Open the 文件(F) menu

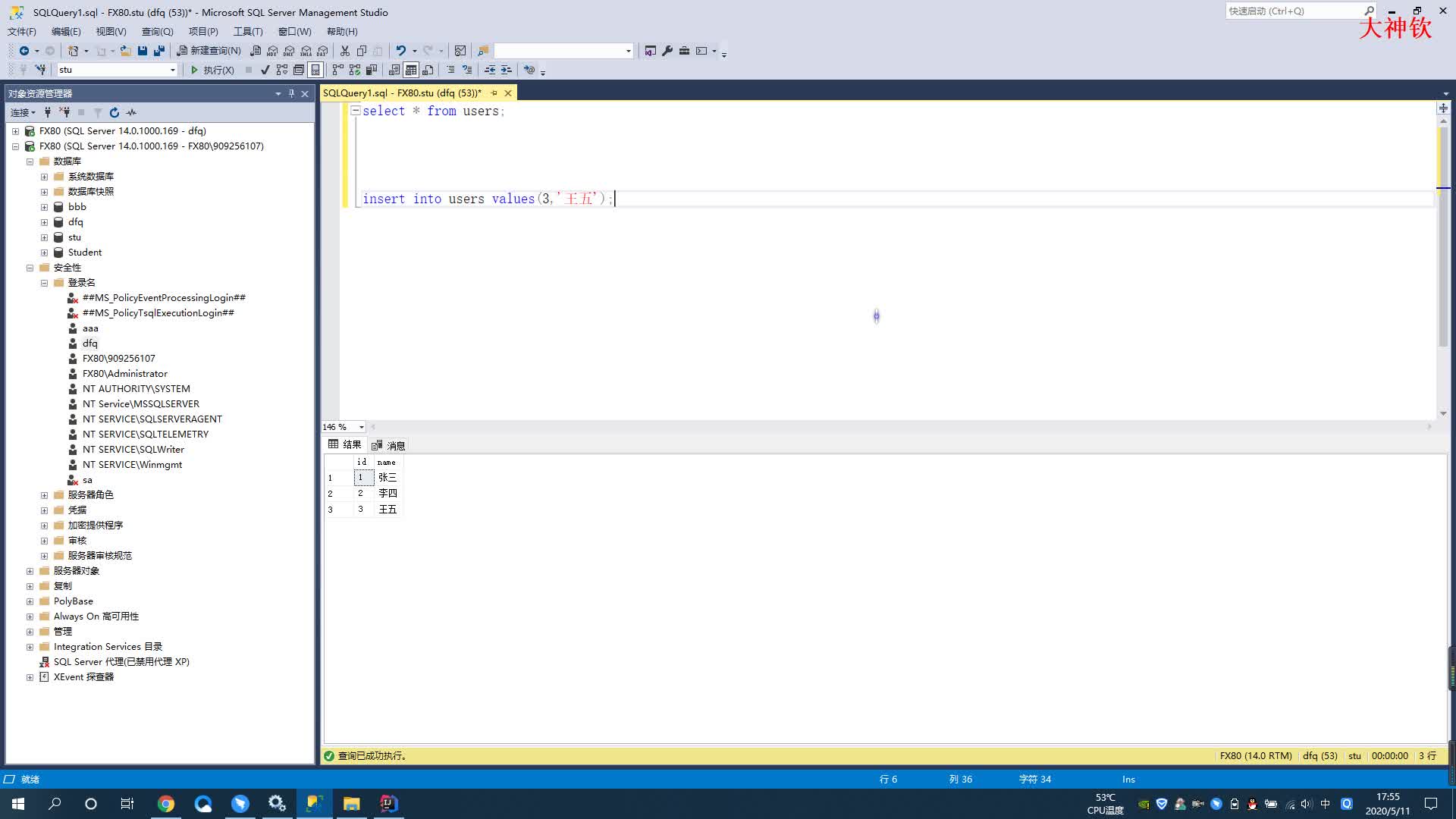(22, 31)
